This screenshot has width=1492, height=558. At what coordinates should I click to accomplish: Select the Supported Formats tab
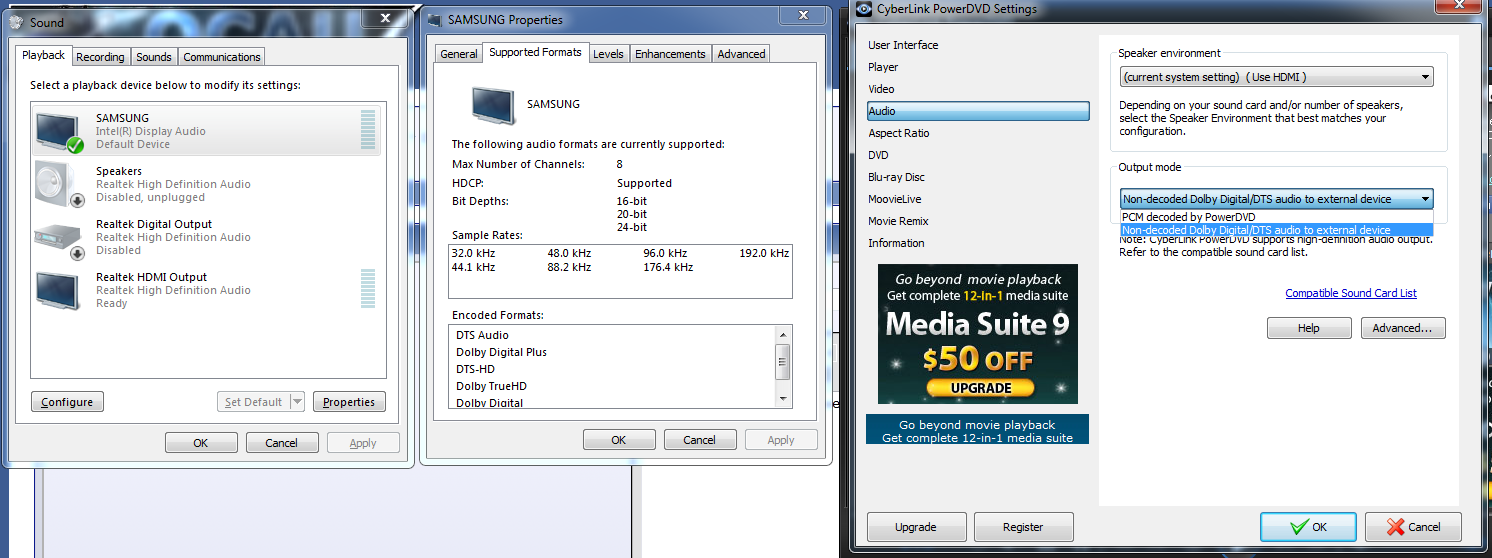point(535,52)
